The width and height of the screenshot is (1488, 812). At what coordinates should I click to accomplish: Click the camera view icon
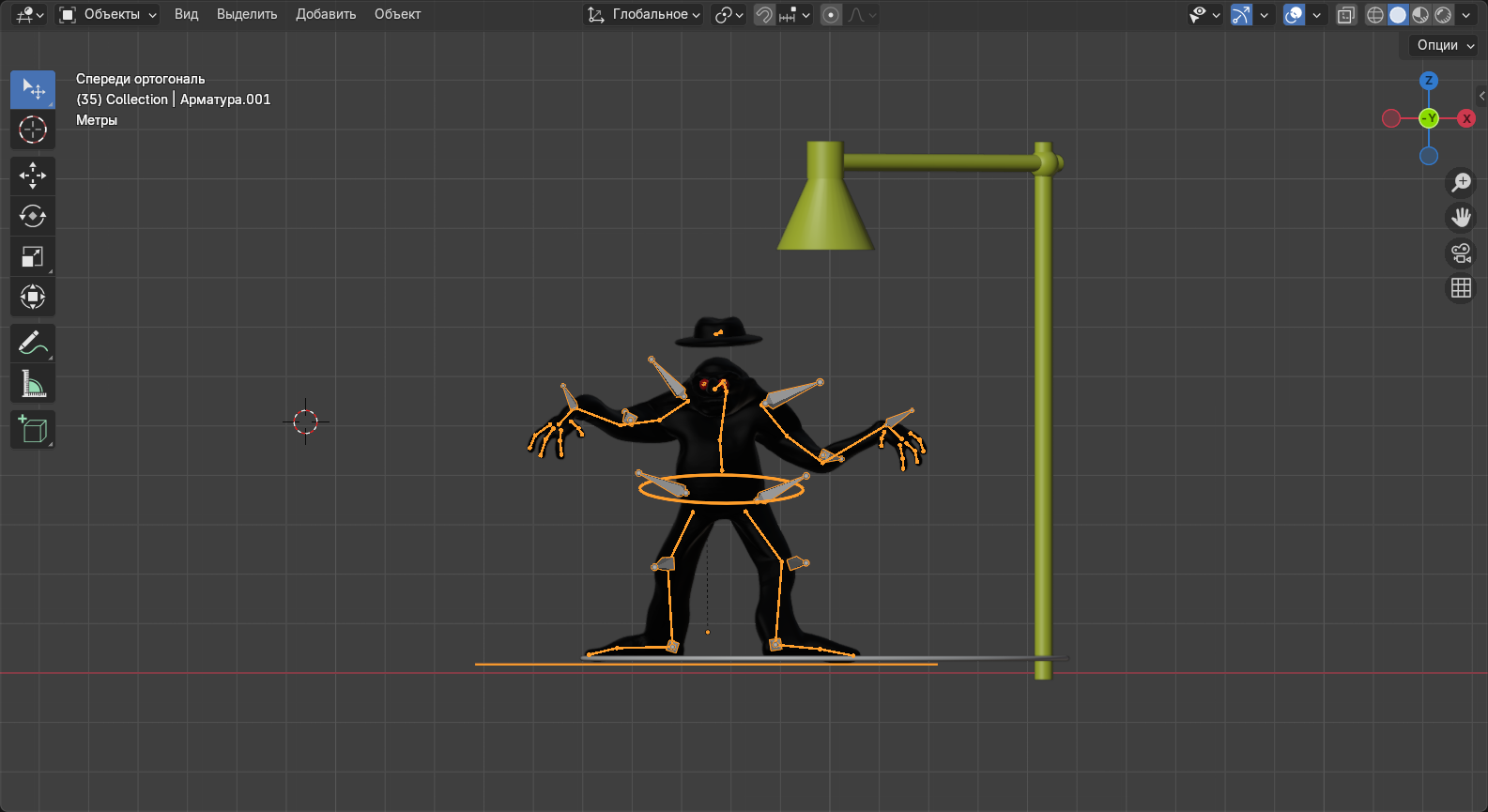pos(1461,253)
